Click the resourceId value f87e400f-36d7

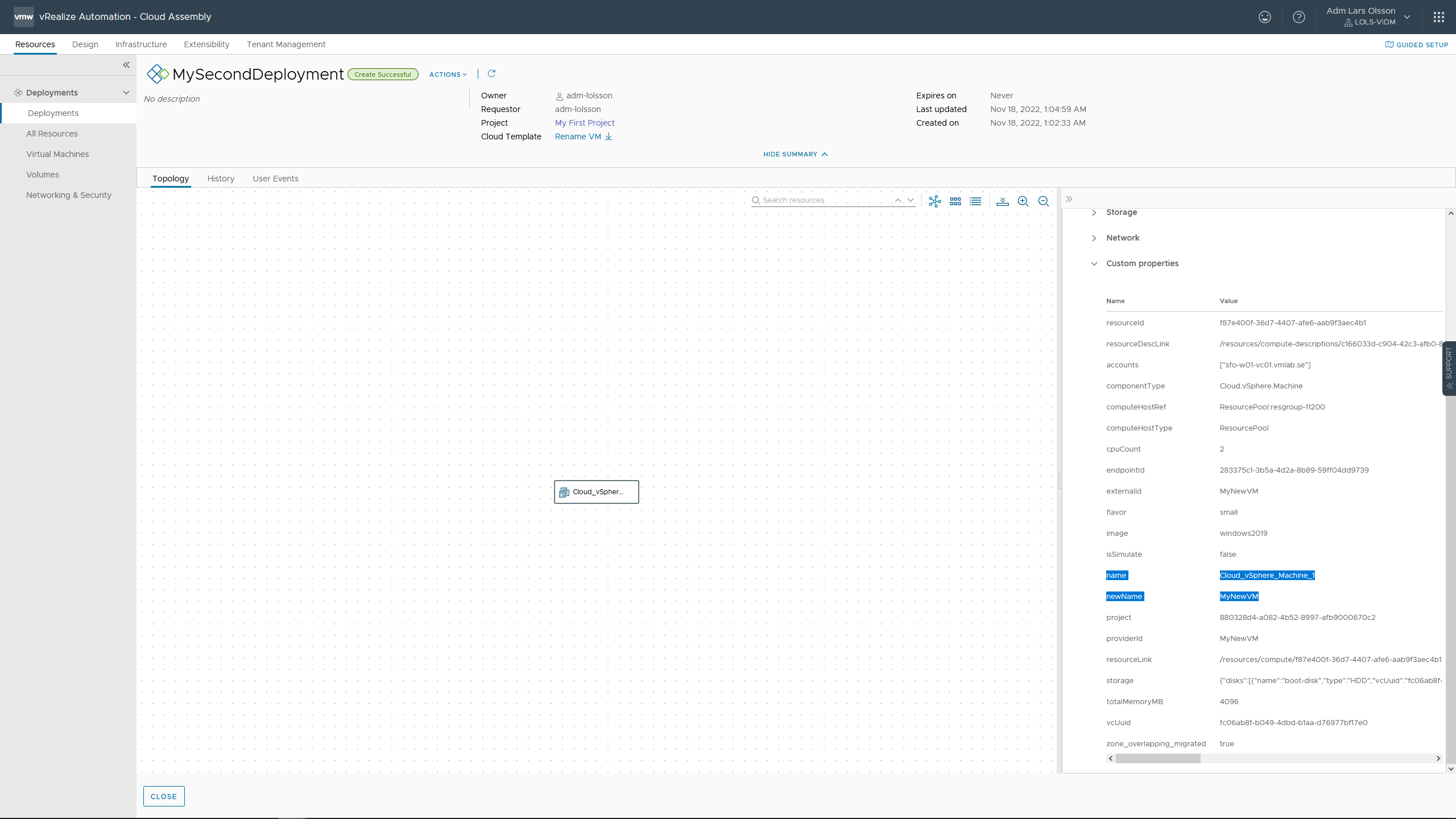1293,323
